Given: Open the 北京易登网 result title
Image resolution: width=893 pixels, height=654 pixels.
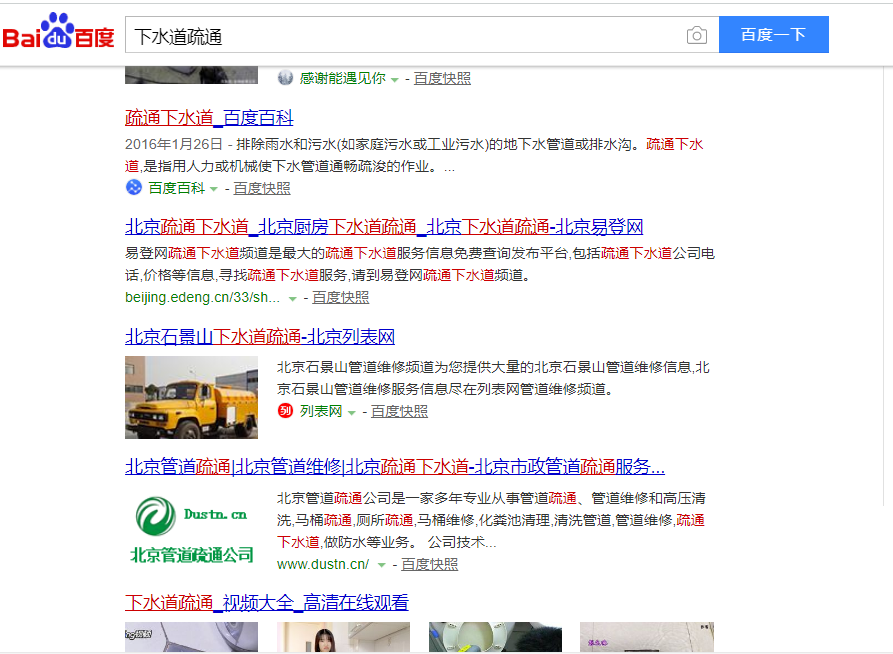Looking at the screenshot, I should point(383,226).
